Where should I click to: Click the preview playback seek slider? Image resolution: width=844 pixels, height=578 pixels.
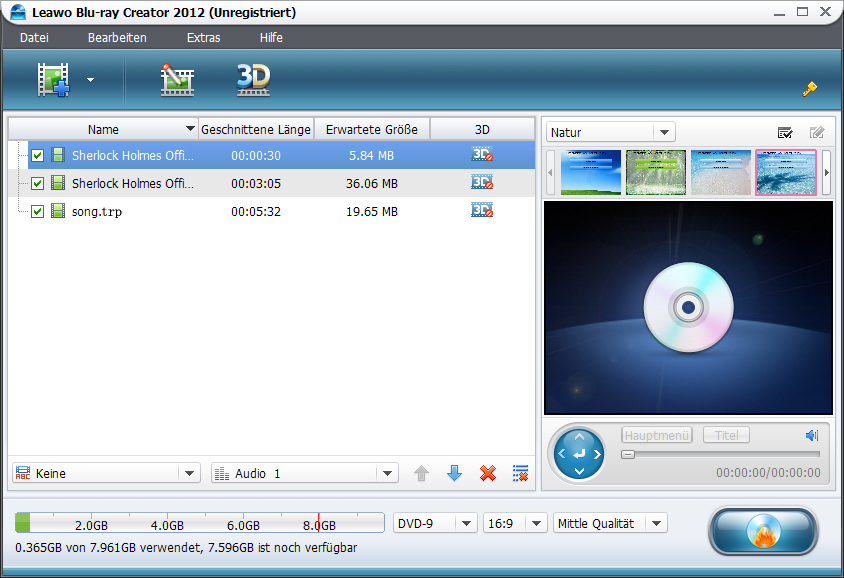point(720,454)
